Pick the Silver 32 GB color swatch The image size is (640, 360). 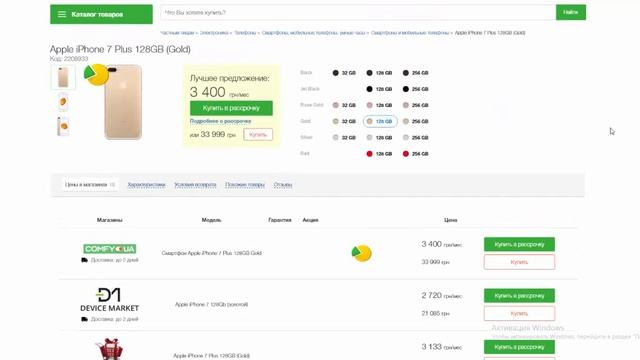click(335, 138)
